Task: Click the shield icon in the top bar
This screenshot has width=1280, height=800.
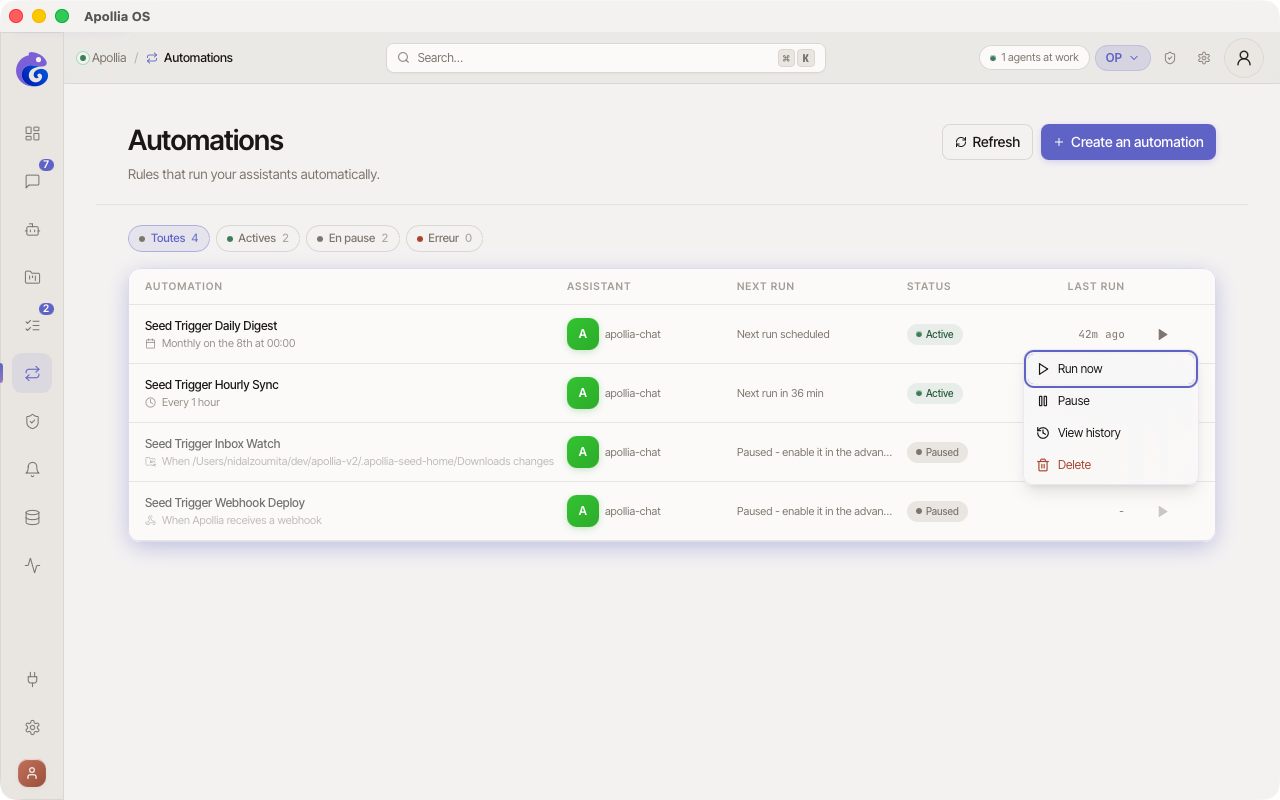Action: click(1170, 58)
